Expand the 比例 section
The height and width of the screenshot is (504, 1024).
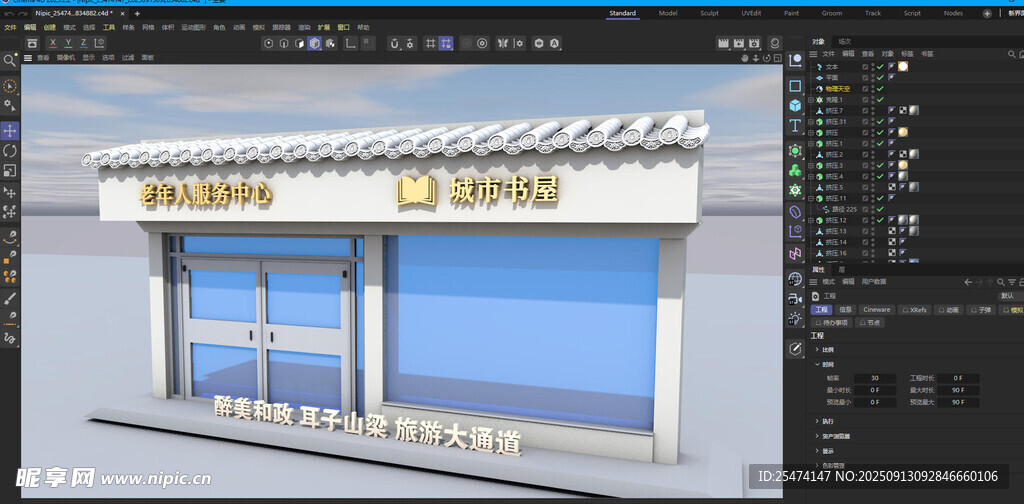point(818,349)
